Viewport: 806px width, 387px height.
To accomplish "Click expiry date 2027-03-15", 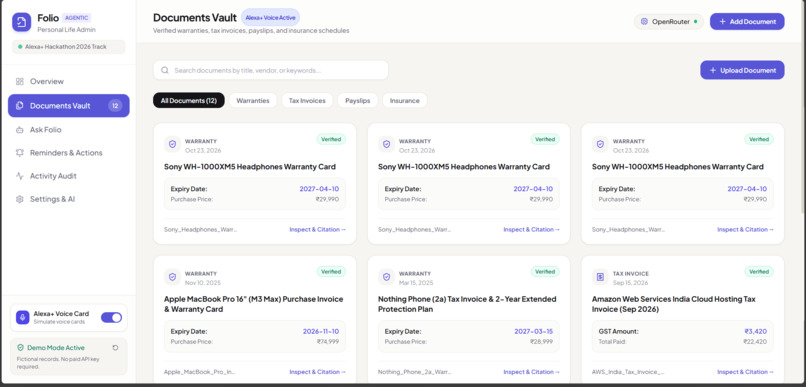I will point(534,331).
